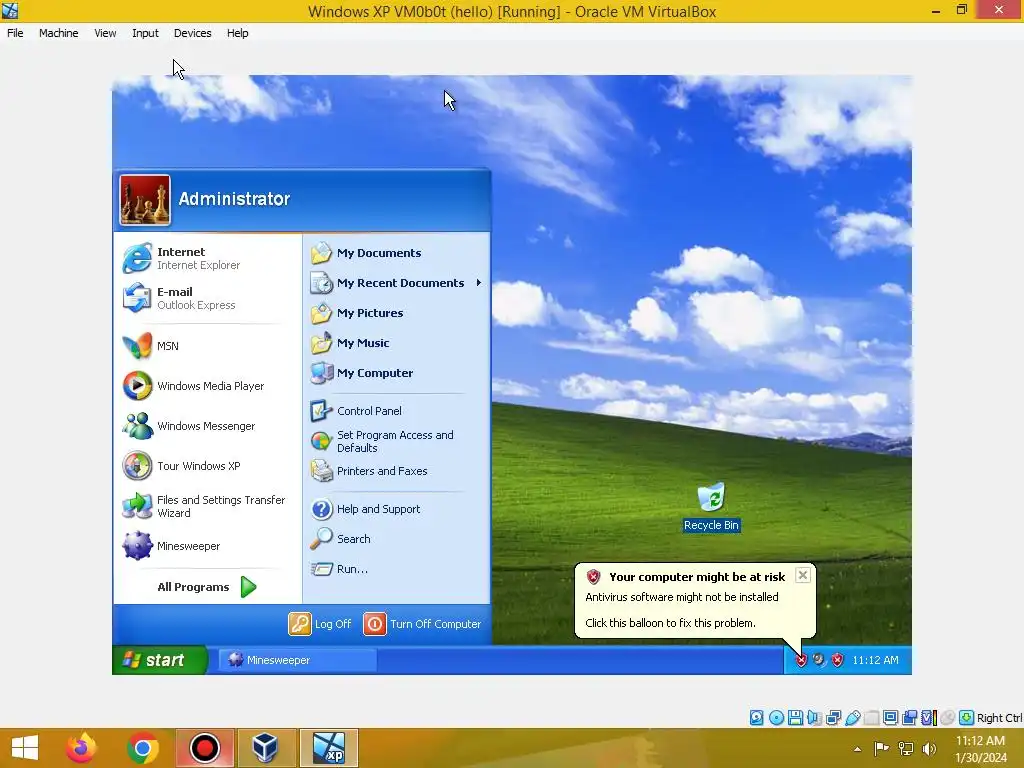The width and height of the screenshot is (1024, 768).
Task: Click the XP taskbar clock 11:12 AM
Action: [875, 660]
